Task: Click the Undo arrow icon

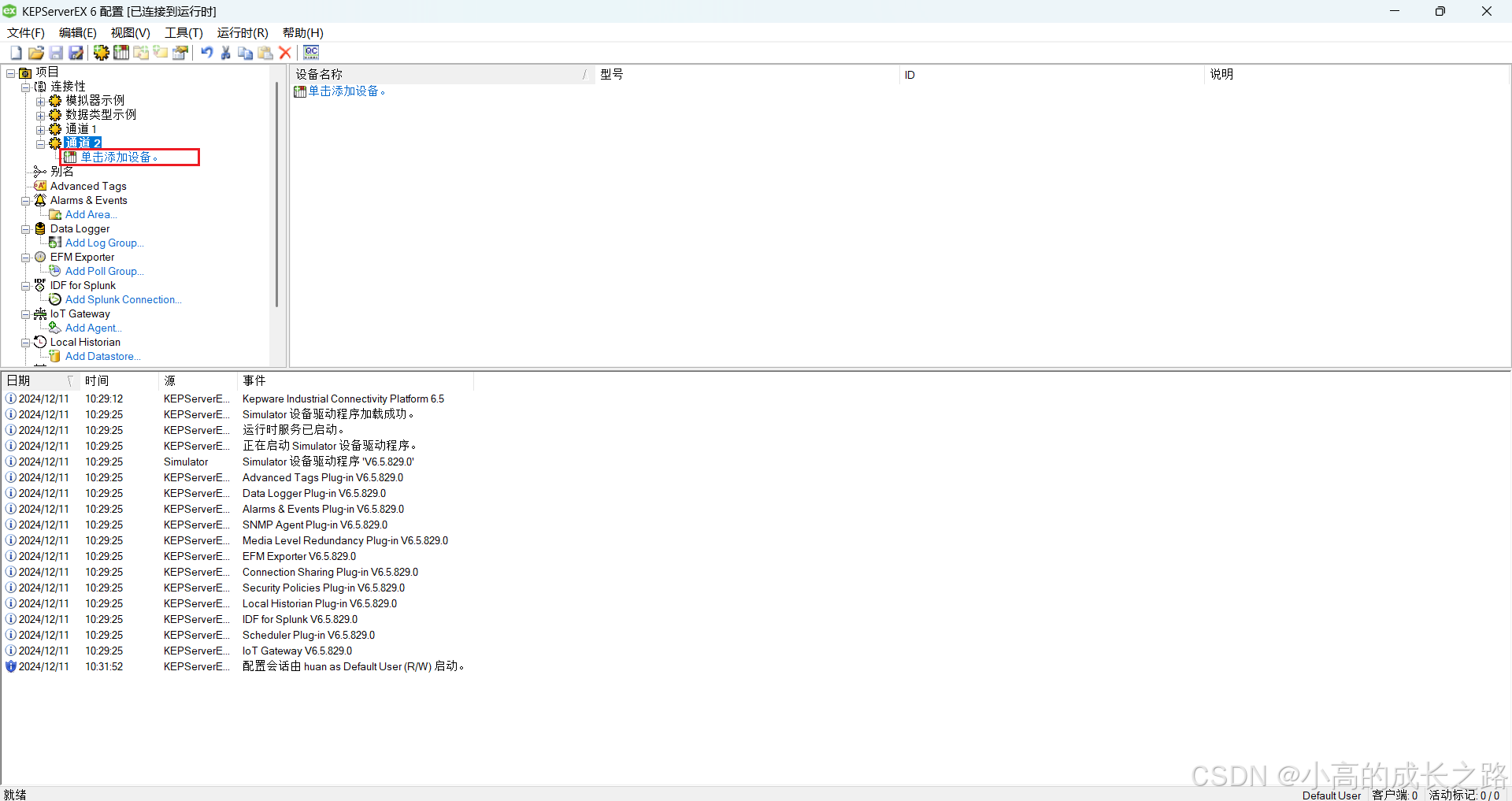Action: click(x=206, y=53)
